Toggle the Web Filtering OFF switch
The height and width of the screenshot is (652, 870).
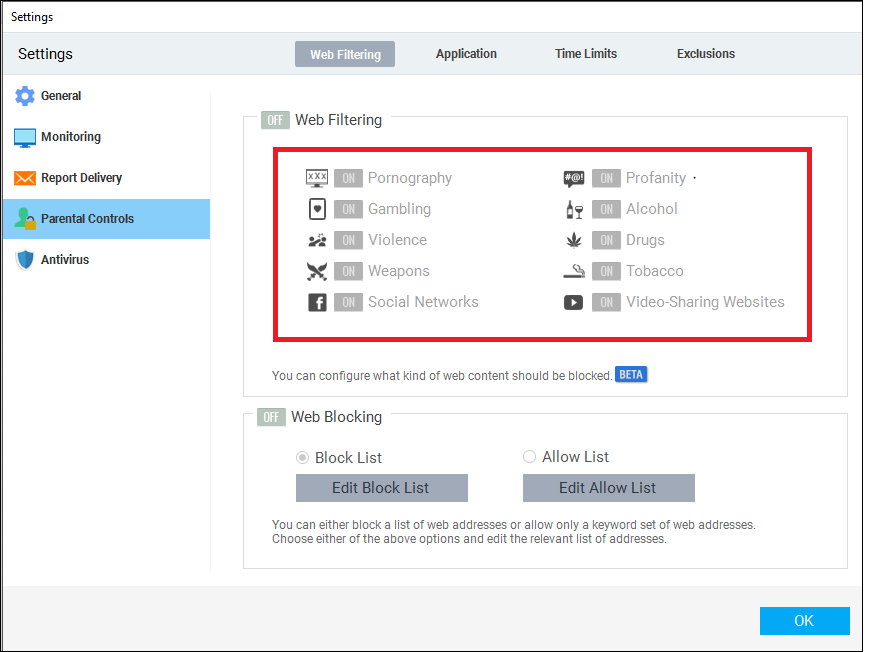pyautogui.click(x=275, y=120)
